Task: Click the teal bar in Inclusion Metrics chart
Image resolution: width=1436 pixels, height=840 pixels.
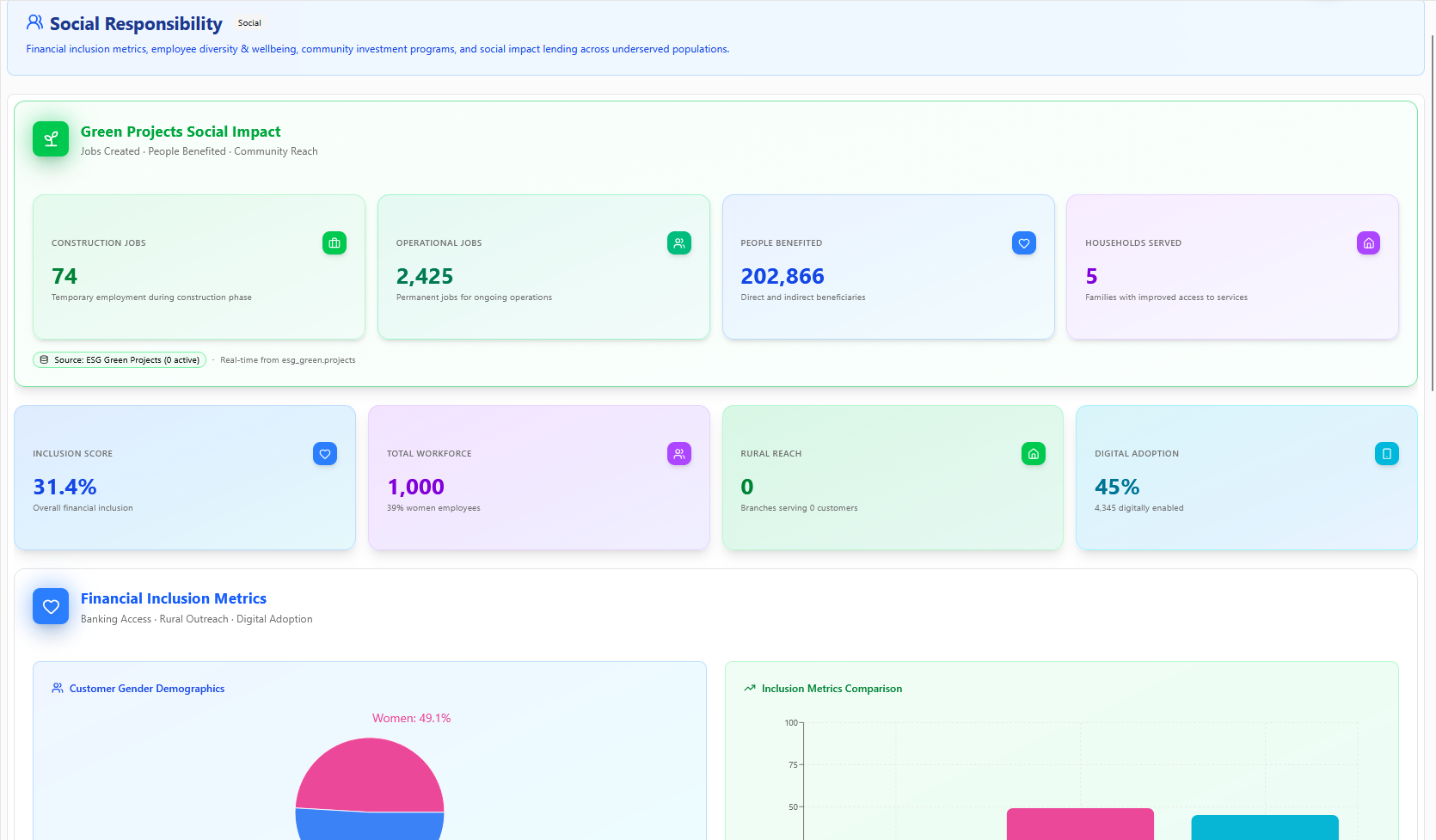Action: coord(1264,827)
